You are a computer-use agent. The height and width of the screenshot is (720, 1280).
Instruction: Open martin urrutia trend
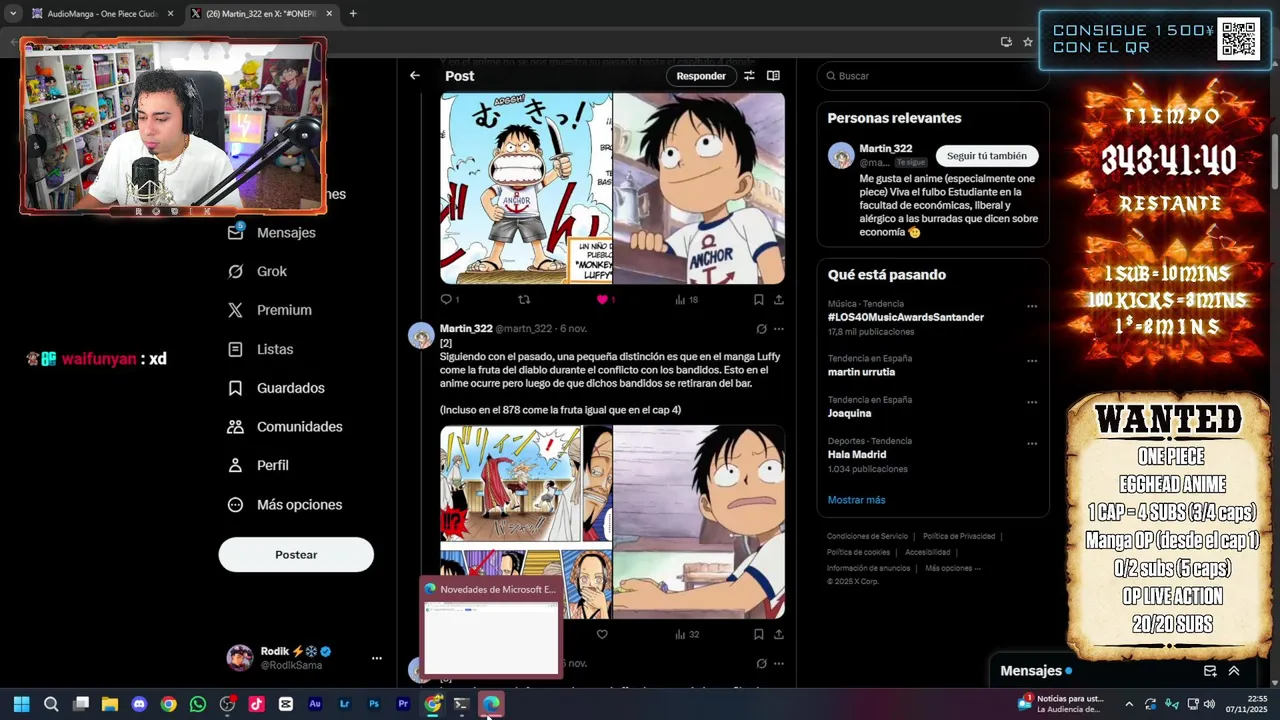point(861,372)
